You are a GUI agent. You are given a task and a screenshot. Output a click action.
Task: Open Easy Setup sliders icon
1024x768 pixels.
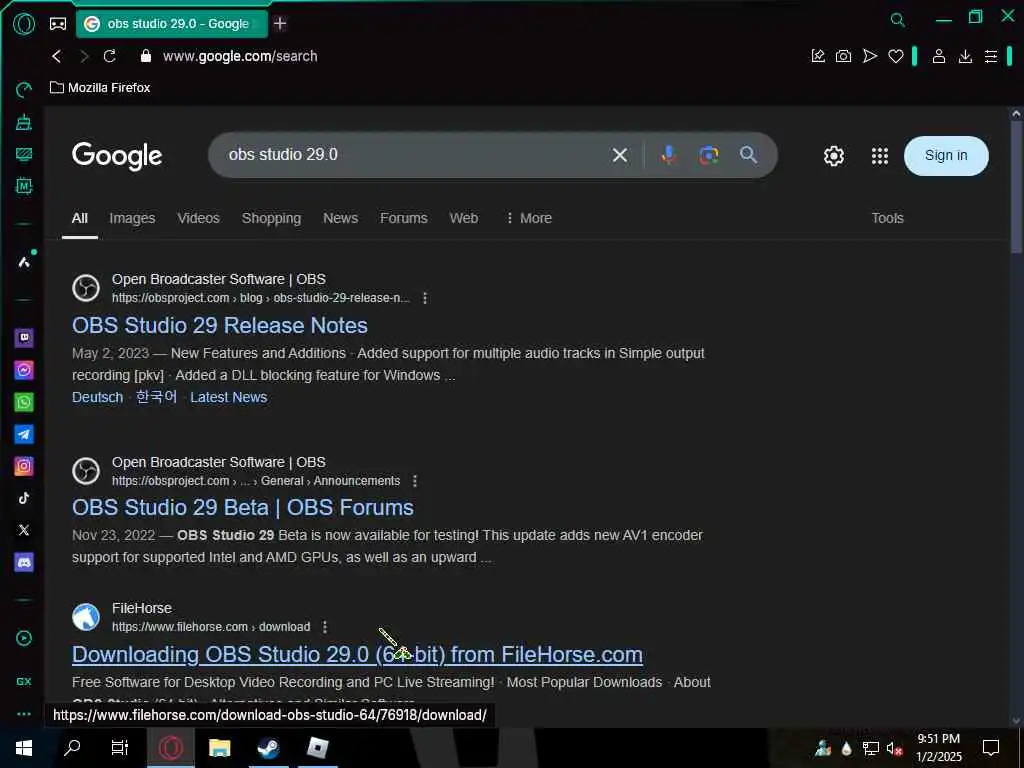991,56
